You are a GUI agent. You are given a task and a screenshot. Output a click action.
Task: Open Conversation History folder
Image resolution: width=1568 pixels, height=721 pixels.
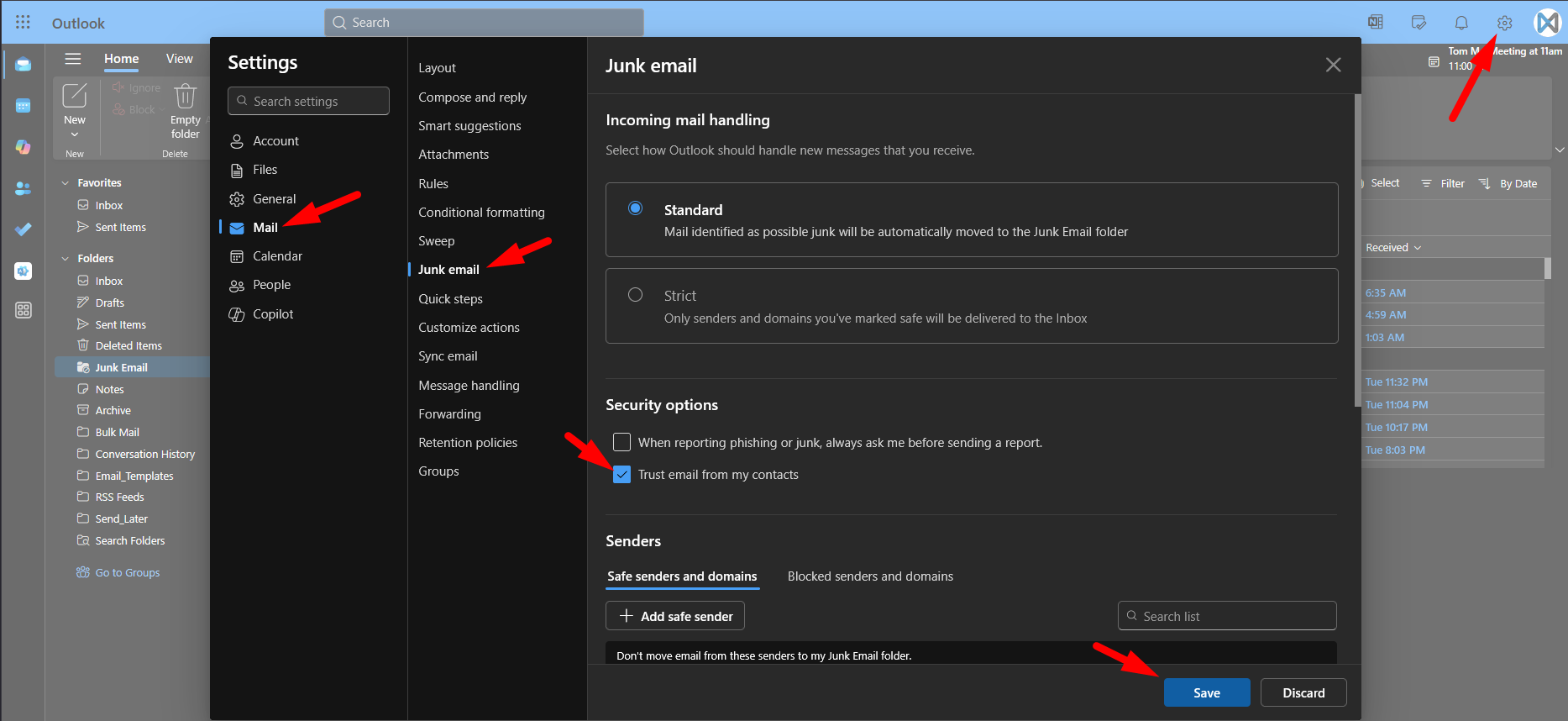144,455
